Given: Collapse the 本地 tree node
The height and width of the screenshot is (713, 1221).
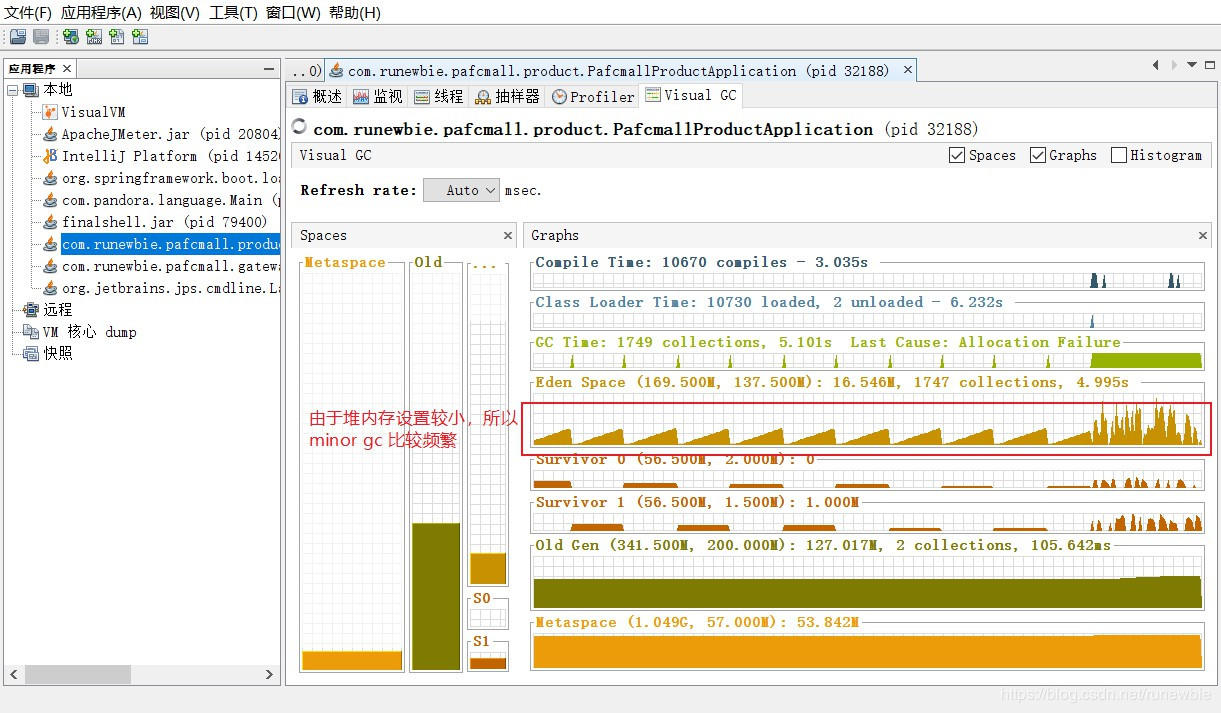Looking at the screenshot, I should [x=13, y=90].
